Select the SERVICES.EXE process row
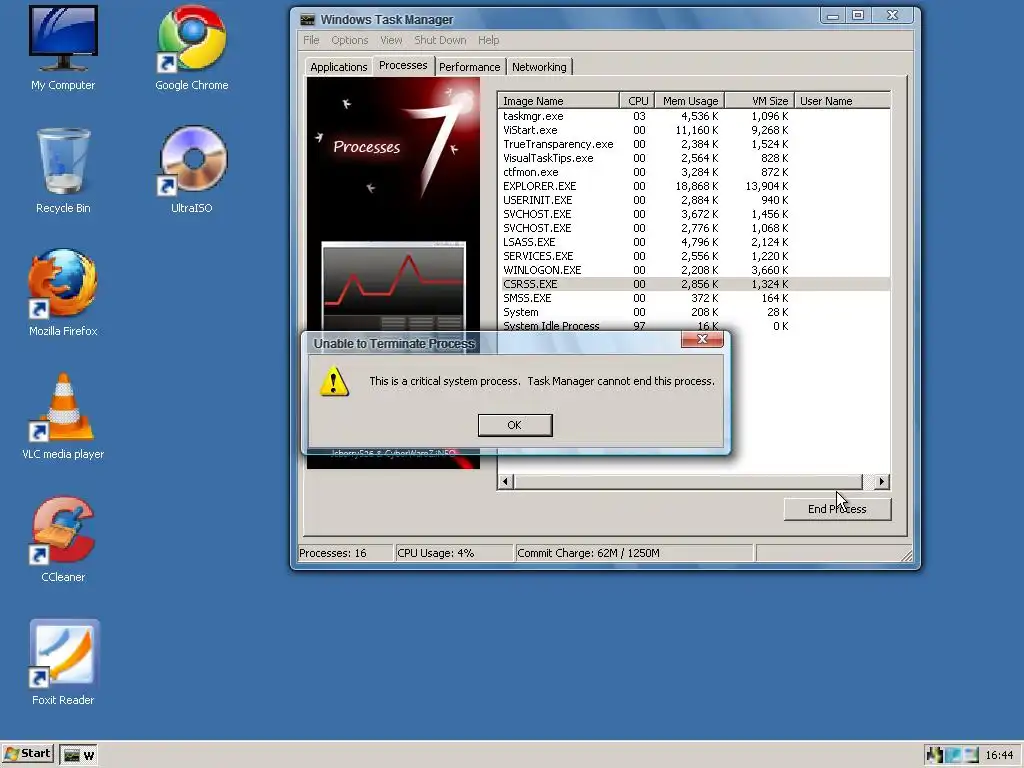Image resolution: width=1024 pixels, height=768 pixels. pos(694,256)
